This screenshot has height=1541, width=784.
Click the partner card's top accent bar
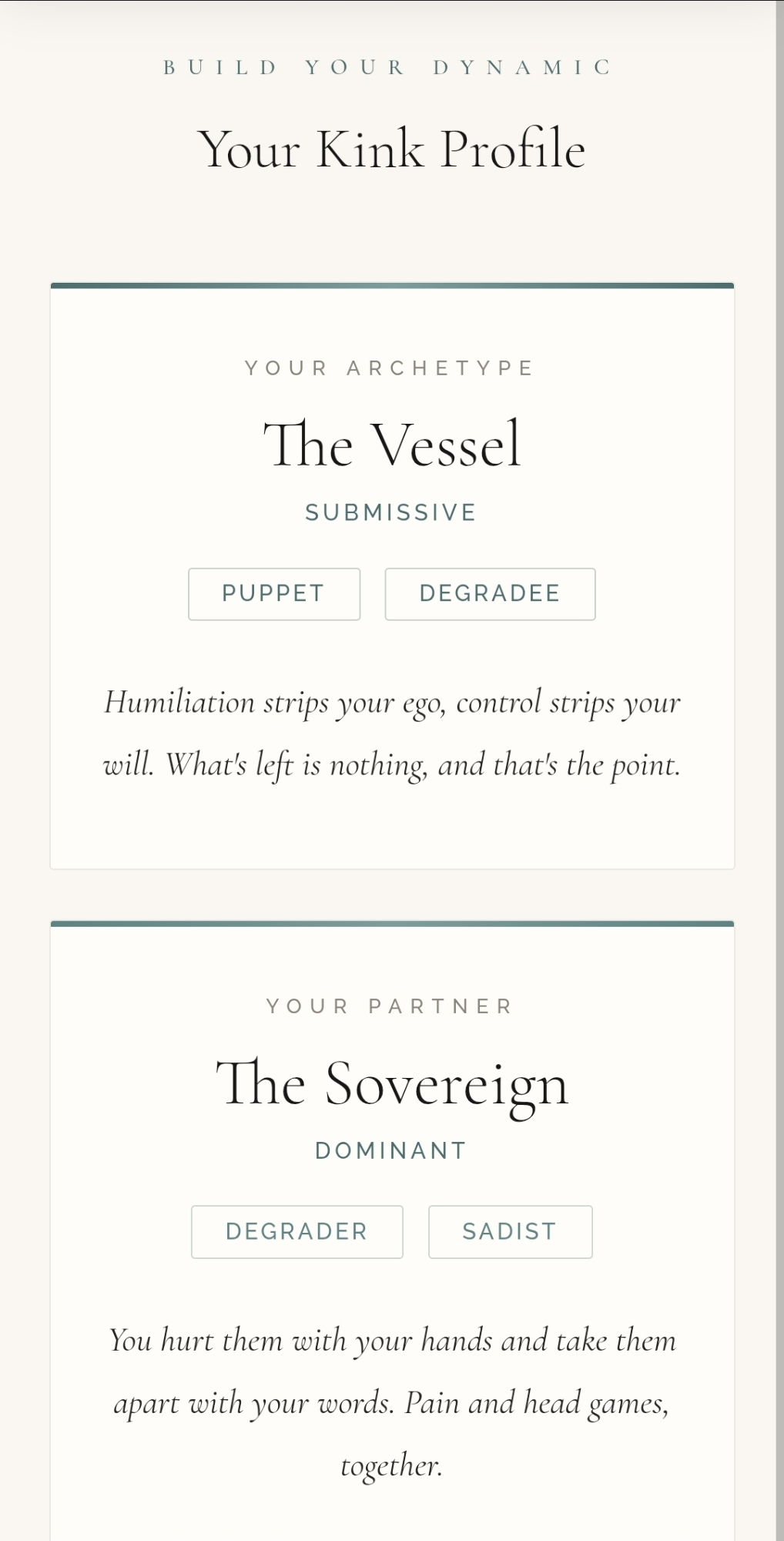point(392,924)
